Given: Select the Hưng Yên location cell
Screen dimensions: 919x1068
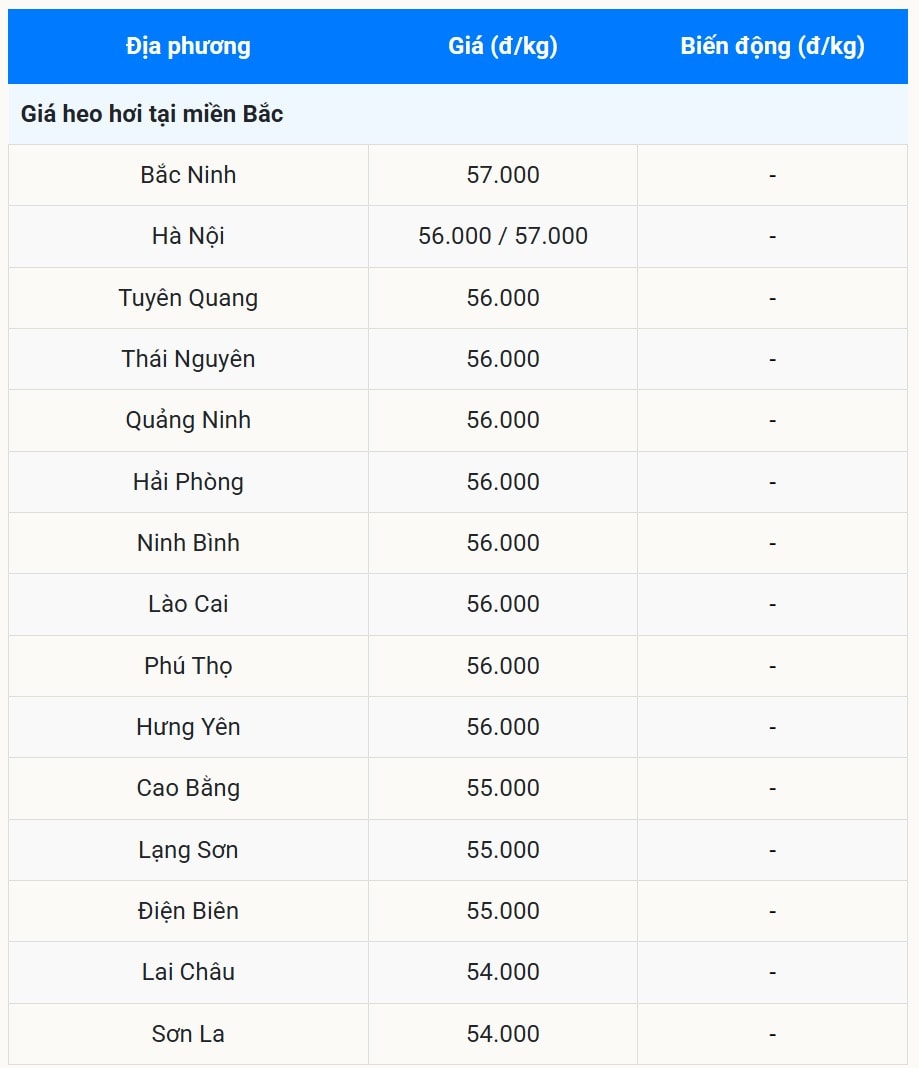Looking at the screenshot, I should coord(188,727).
